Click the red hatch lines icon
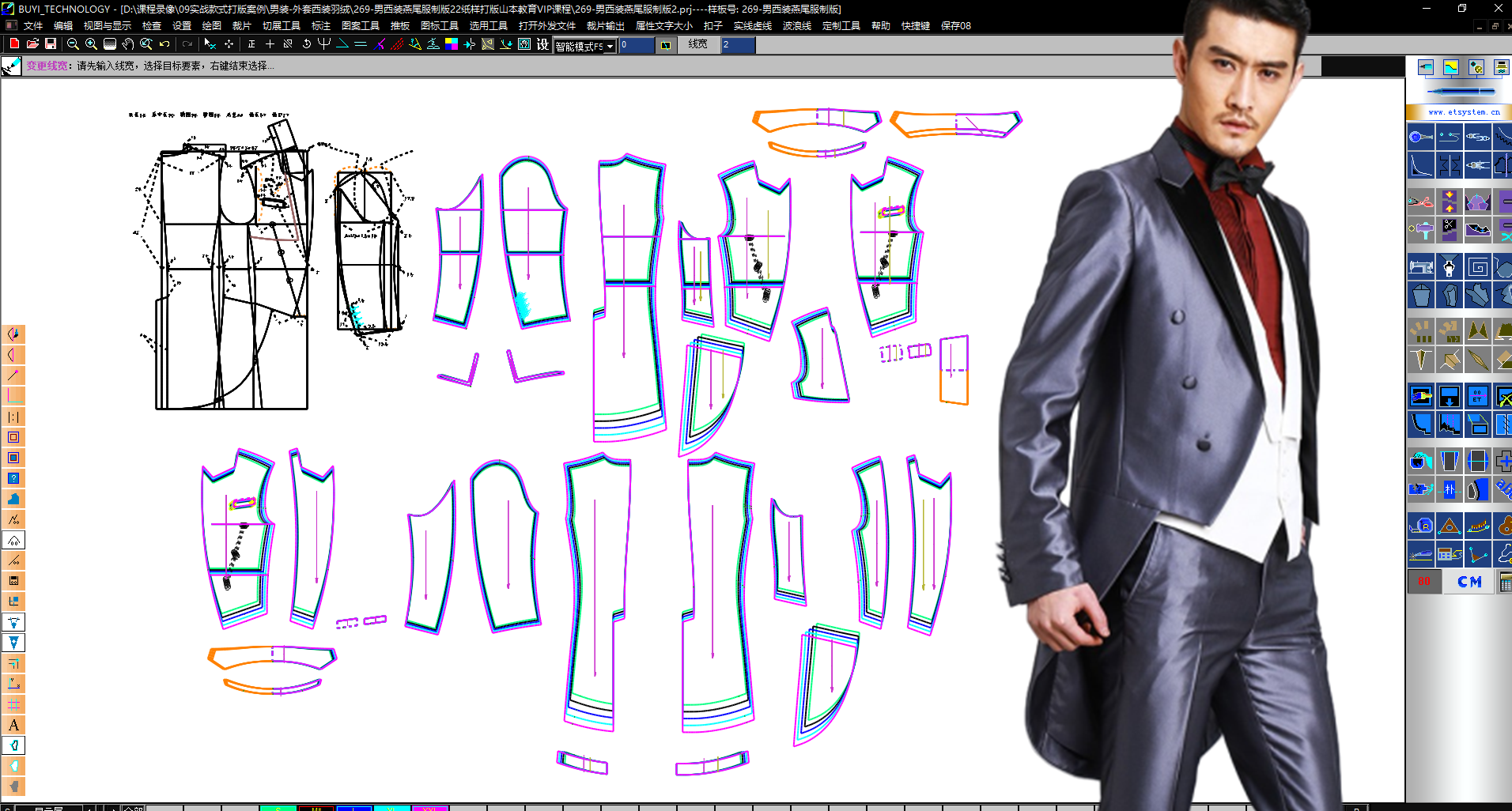This screenshot has width=1512, height=811. point(397,43)
